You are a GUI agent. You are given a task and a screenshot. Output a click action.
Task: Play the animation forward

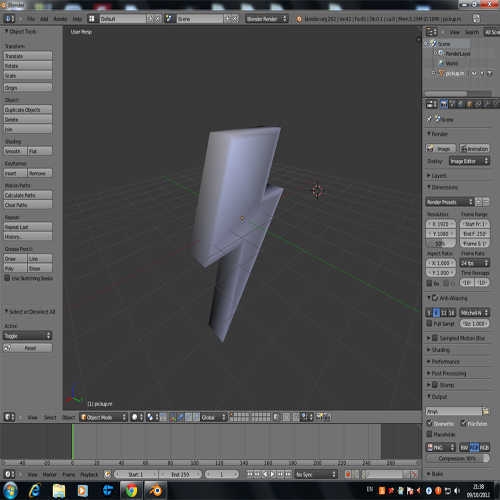tap(273, 474)
